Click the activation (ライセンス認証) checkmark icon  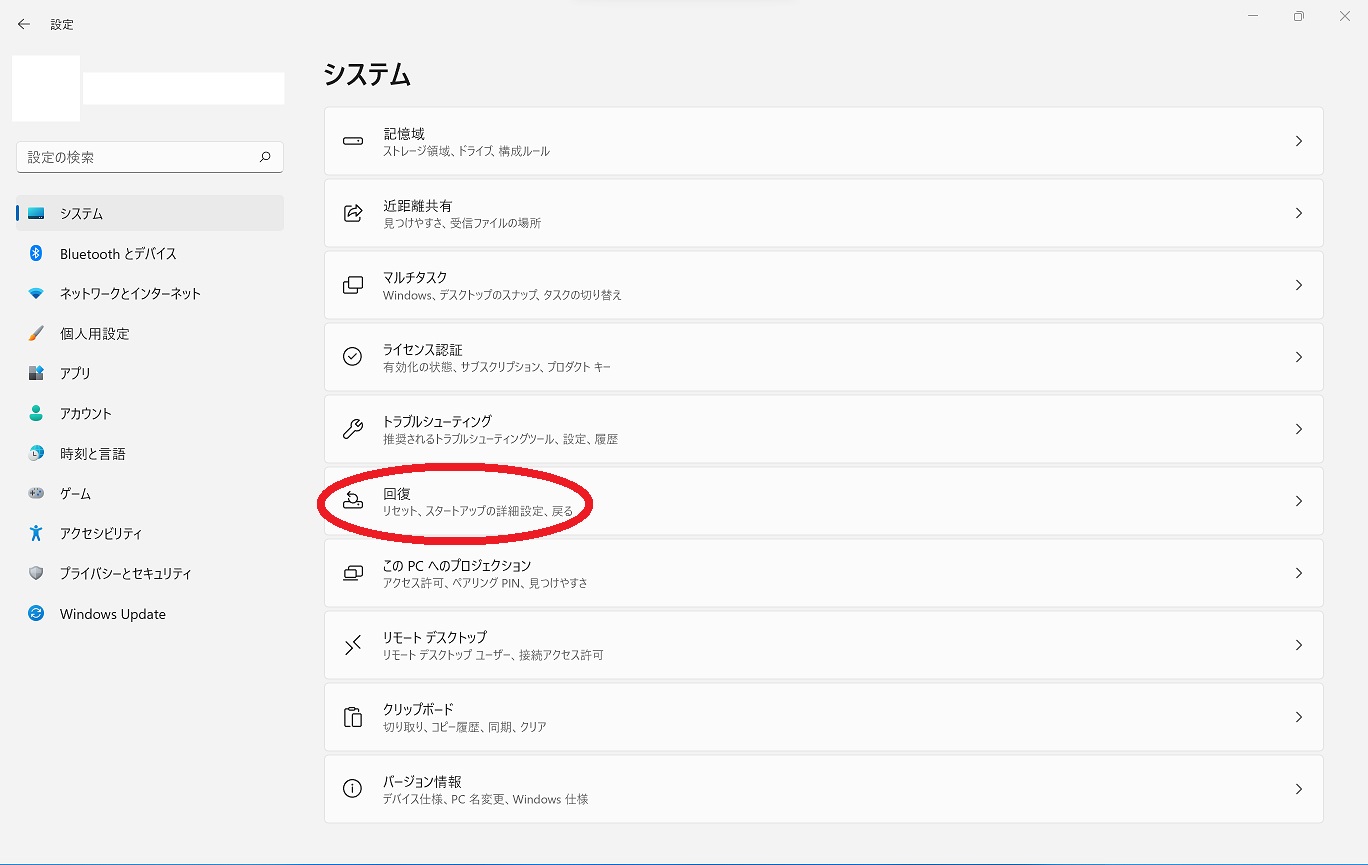pos(352,357)
